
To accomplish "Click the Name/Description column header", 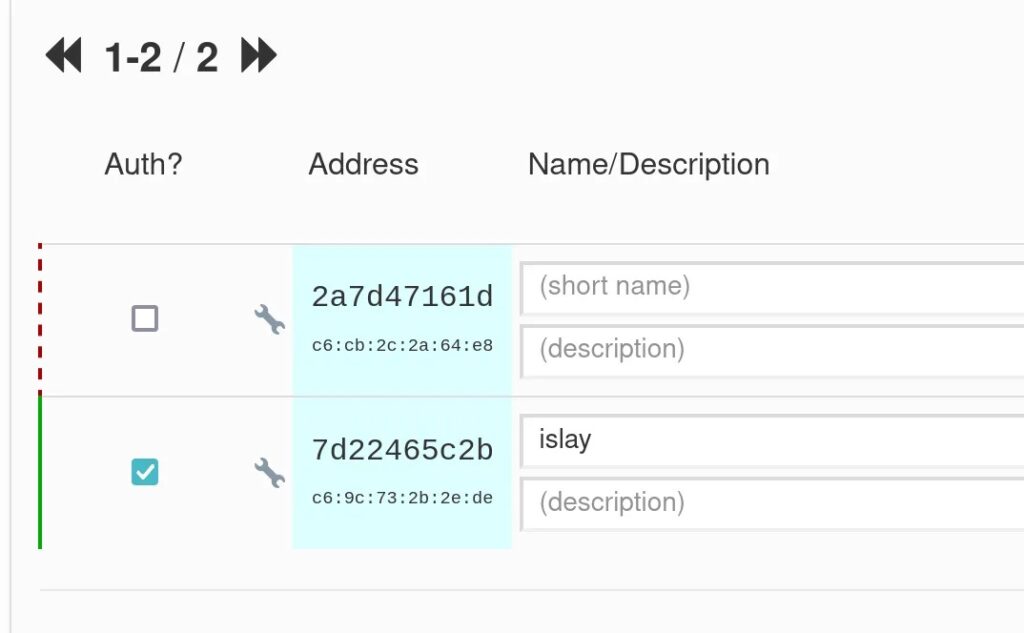I will tap(648, 164).
